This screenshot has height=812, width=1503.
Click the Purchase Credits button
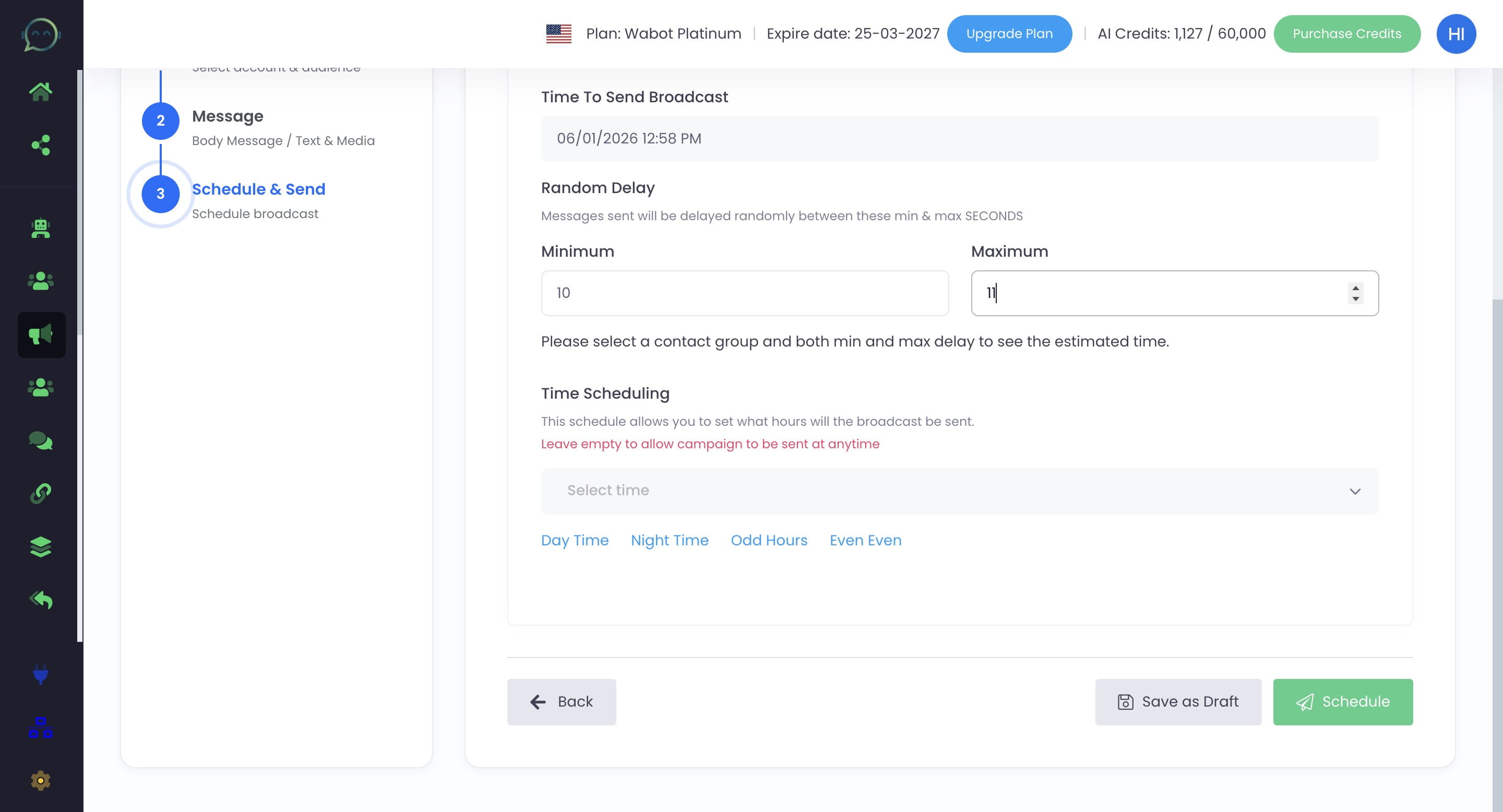[x=1346, y=33]
